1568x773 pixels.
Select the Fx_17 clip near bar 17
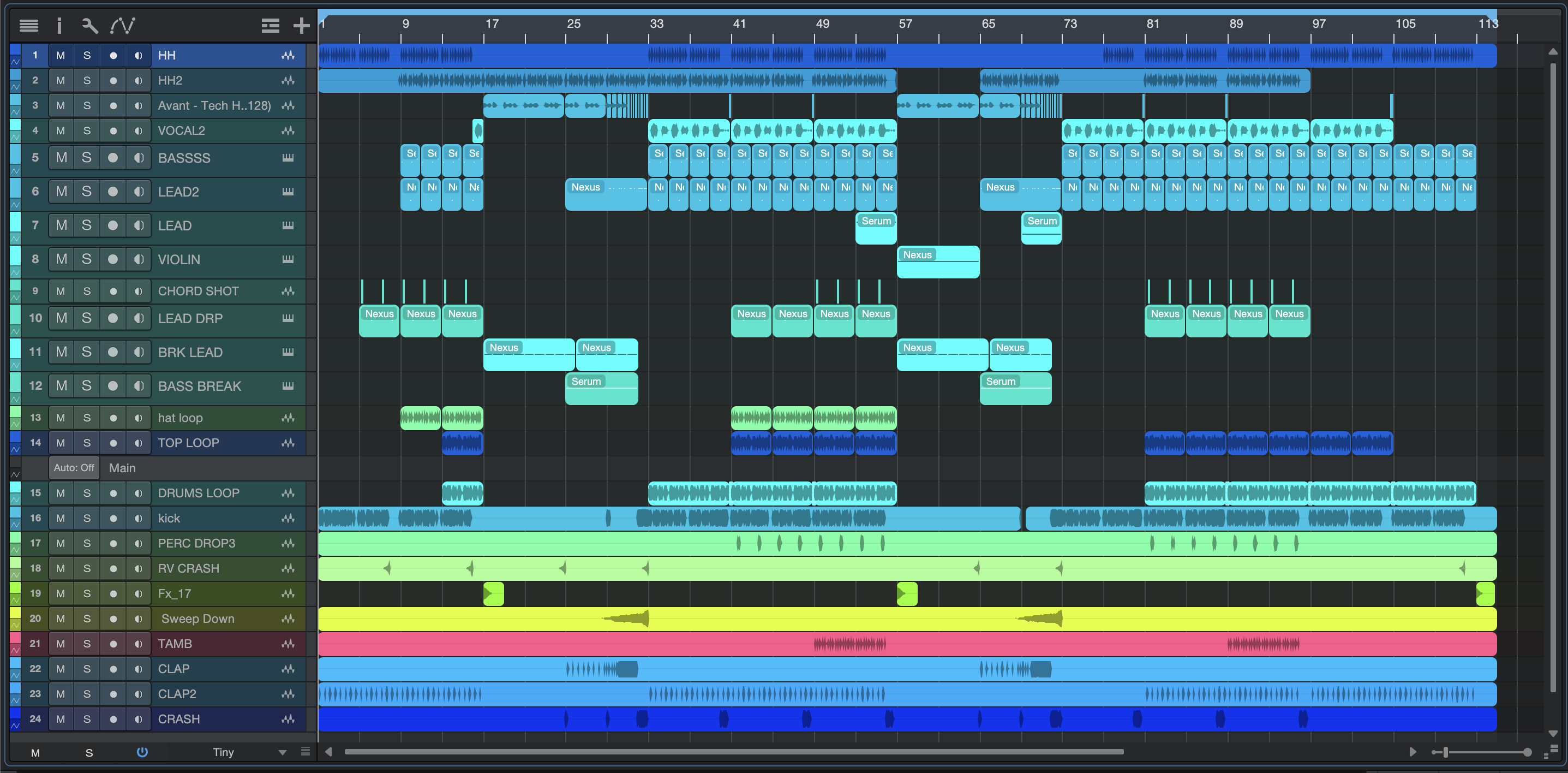click(x=494, y=594)
